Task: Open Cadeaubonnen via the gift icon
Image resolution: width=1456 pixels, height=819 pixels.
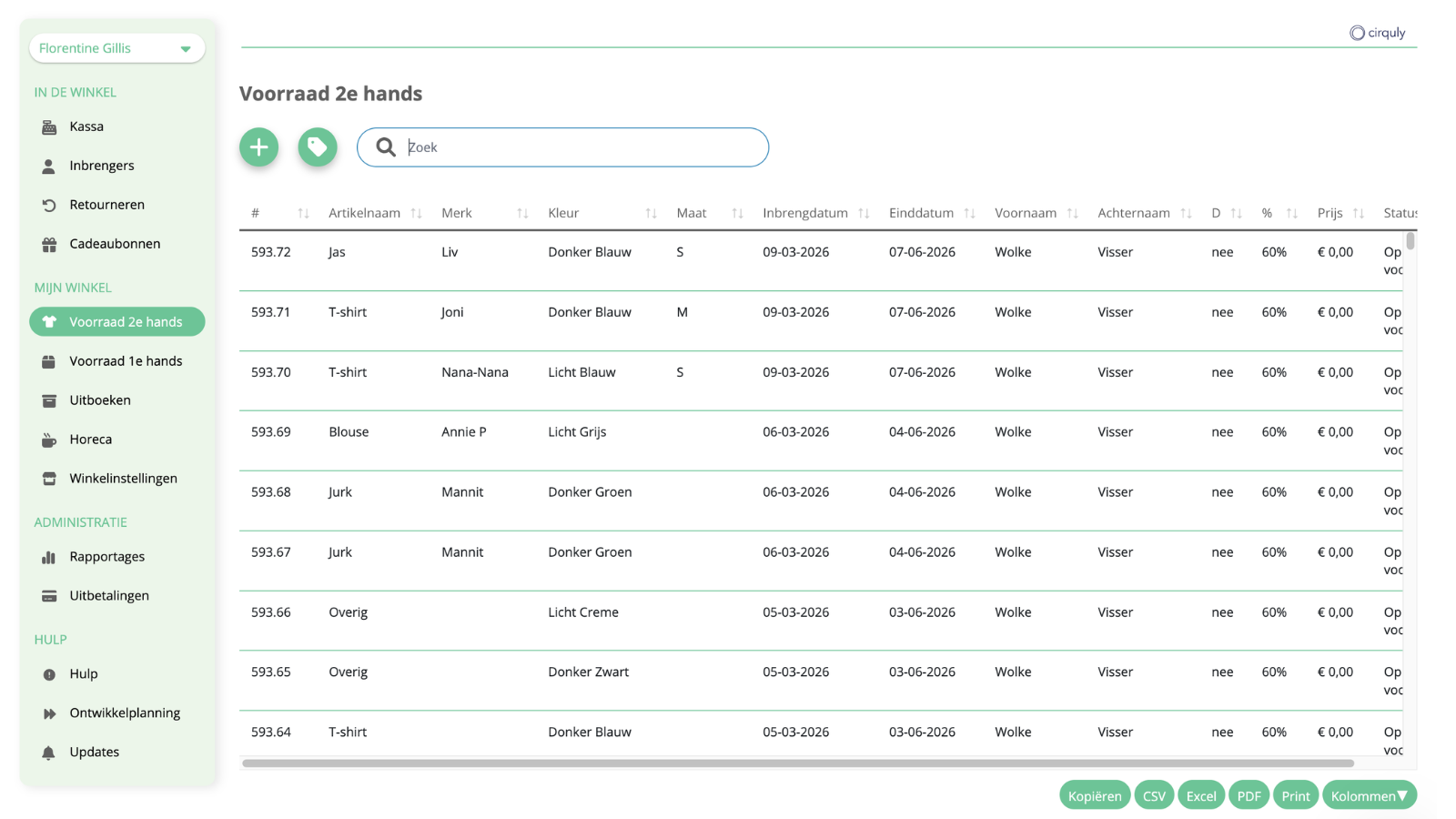Action: [x=49, y=245]
